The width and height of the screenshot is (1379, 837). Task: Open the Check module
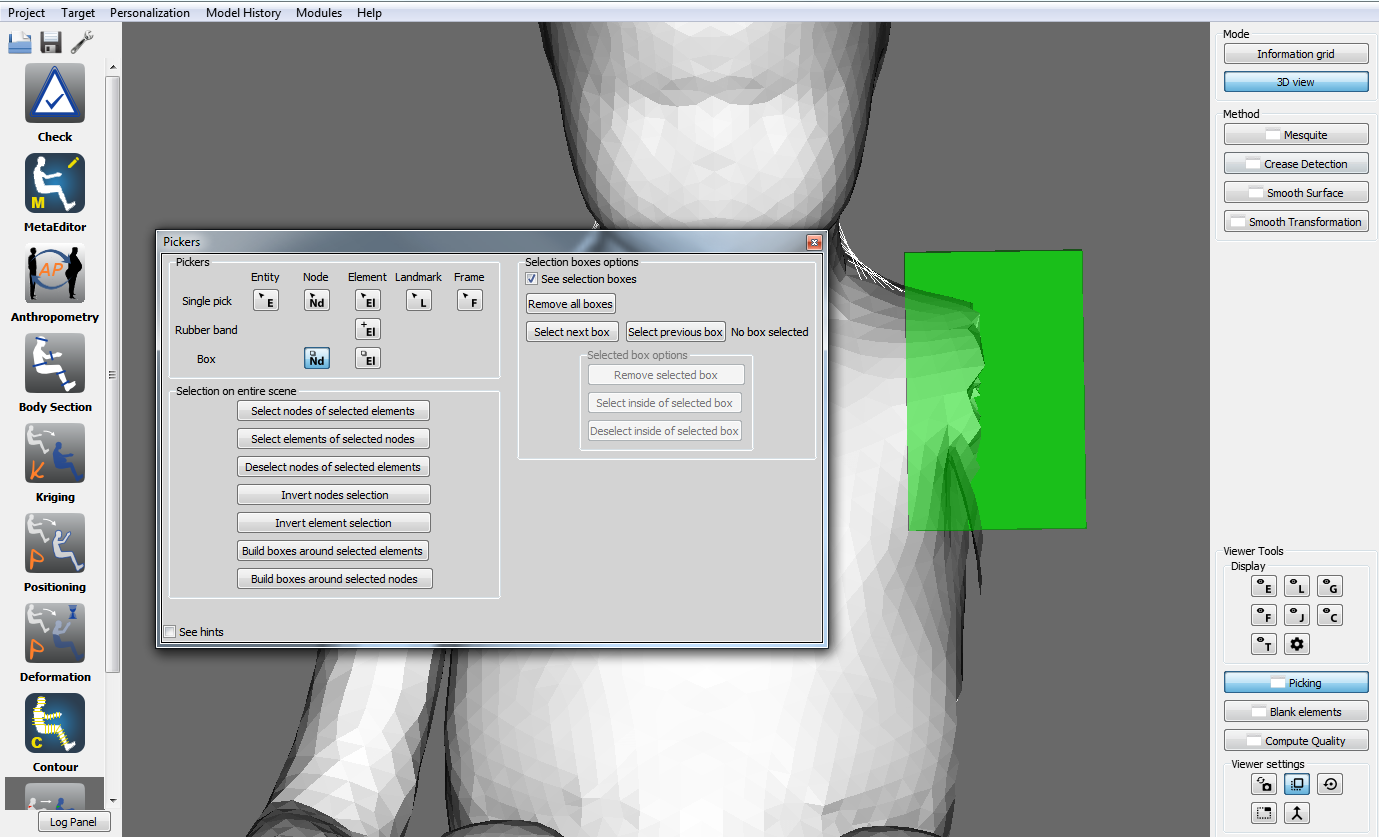click(55, 93)
